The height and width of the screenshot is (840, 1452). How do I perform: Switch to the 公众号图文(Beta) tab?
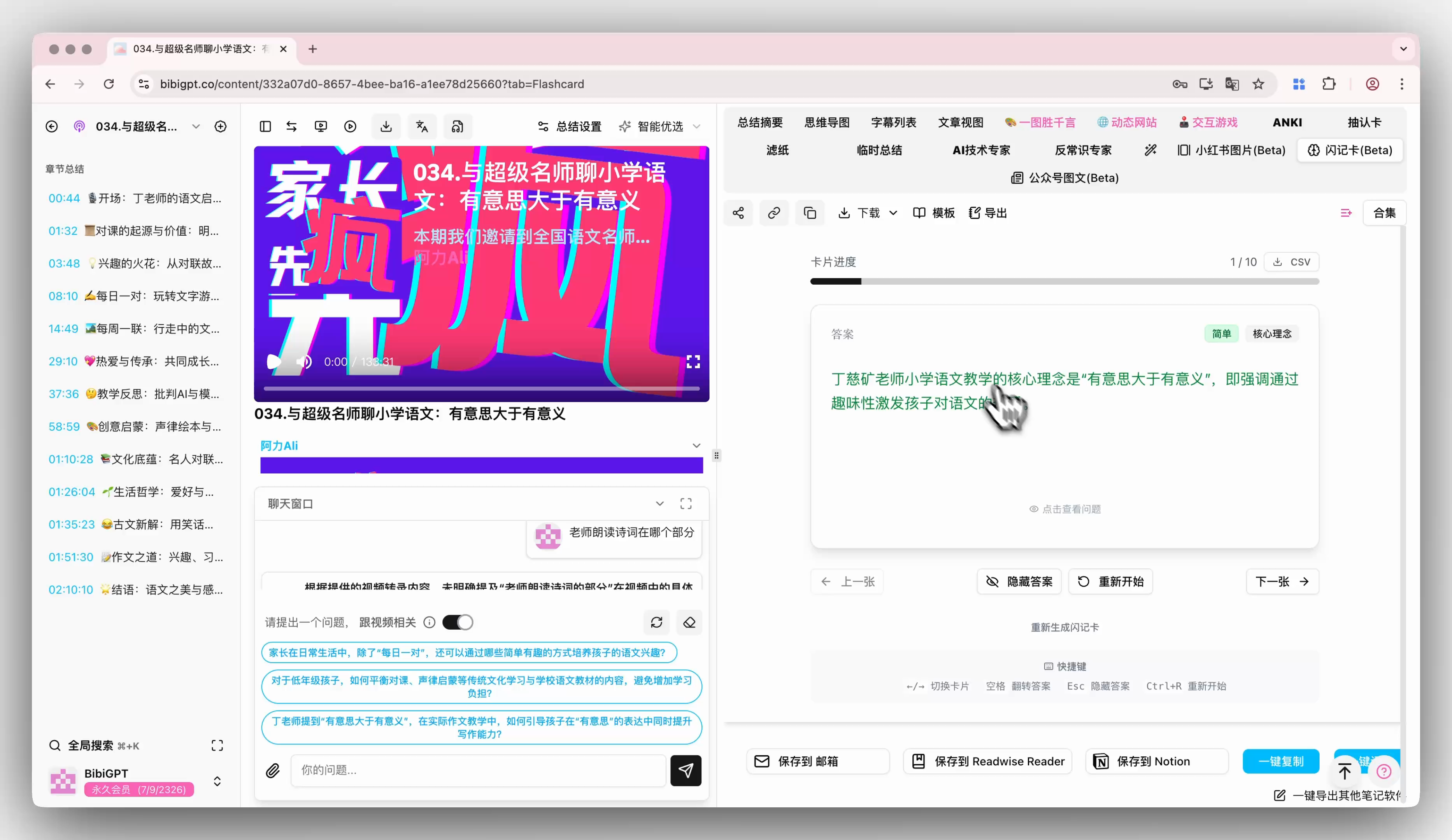pos(1065,178)
